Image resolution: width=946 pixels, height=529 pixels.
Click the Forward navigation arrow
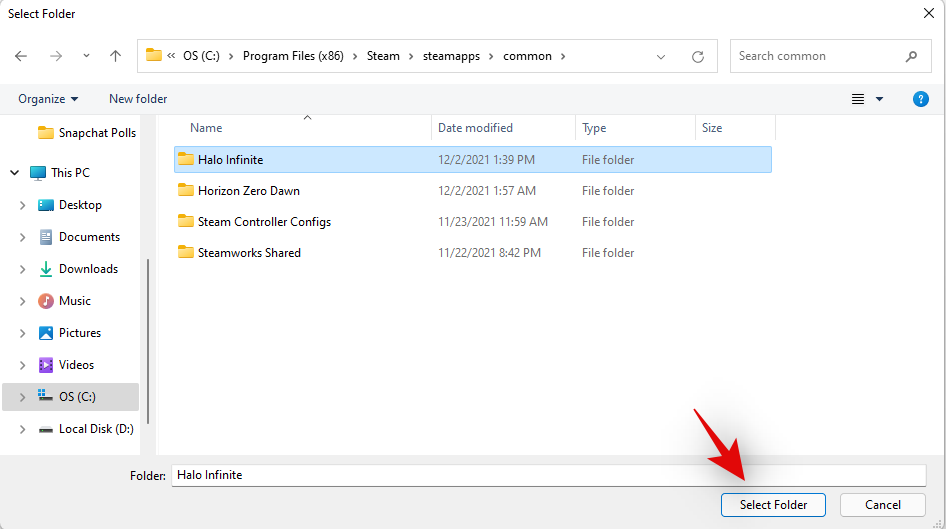(56, 57)
